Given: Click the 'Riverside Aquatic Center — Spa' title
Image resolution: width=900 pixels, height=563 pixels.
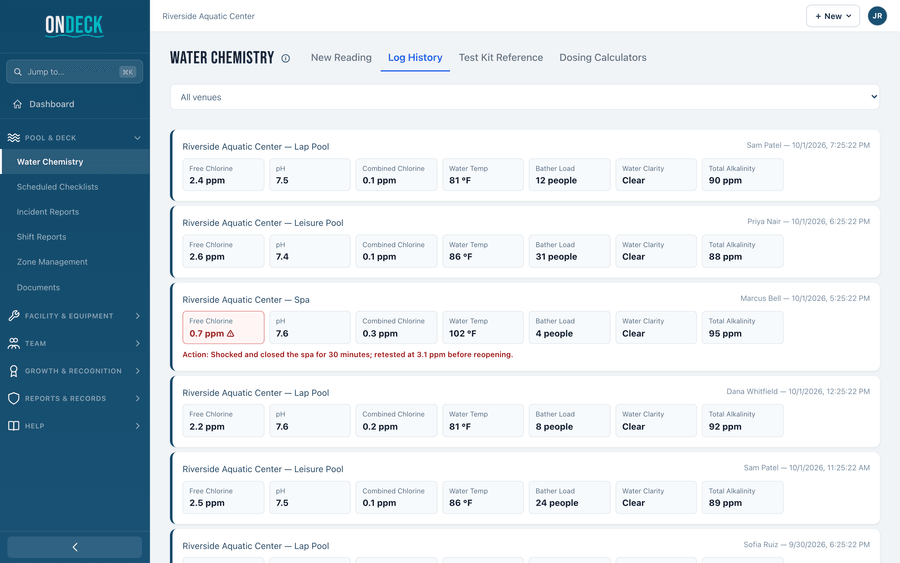Looking at the screenshot, I should 246,300.
